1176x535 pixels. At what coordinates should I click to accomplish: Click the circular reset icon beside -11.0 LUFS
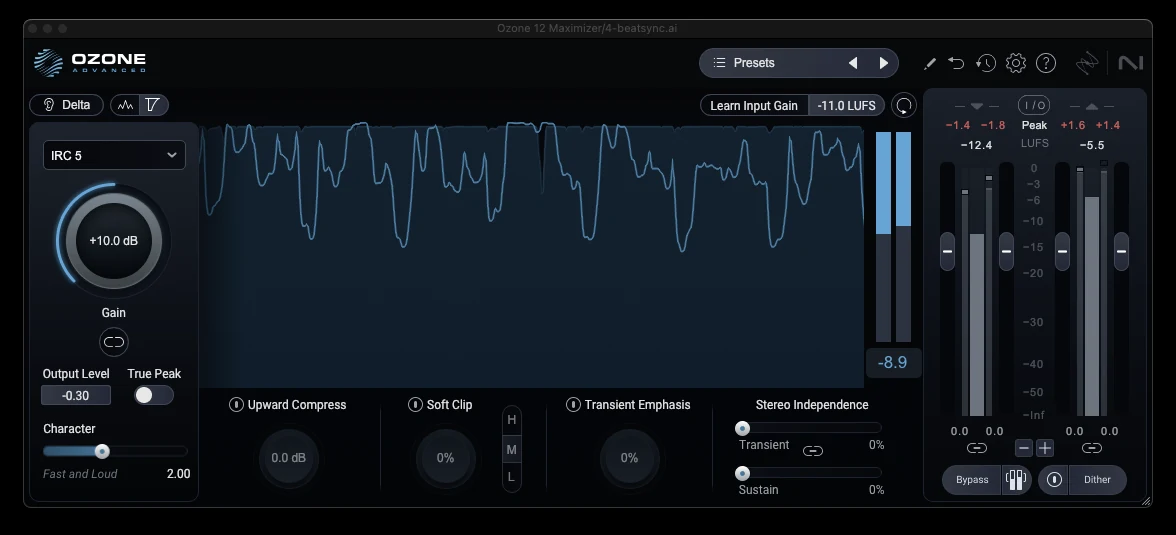click(x=904, y=105)
